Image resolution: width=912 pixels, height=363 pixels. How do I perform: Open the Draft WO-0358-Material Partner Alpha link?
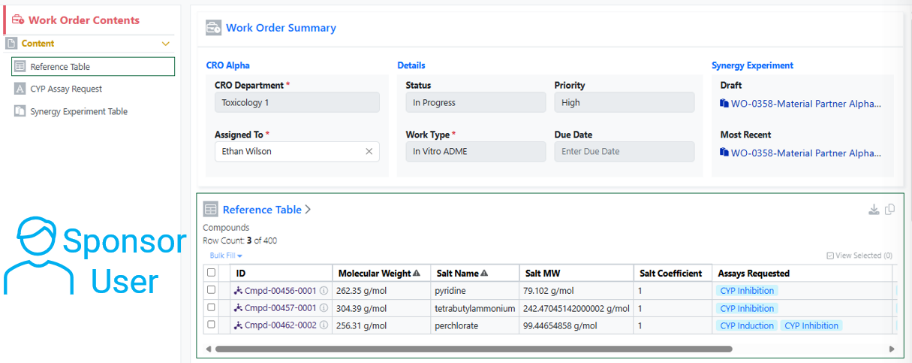tap(806, 104)
